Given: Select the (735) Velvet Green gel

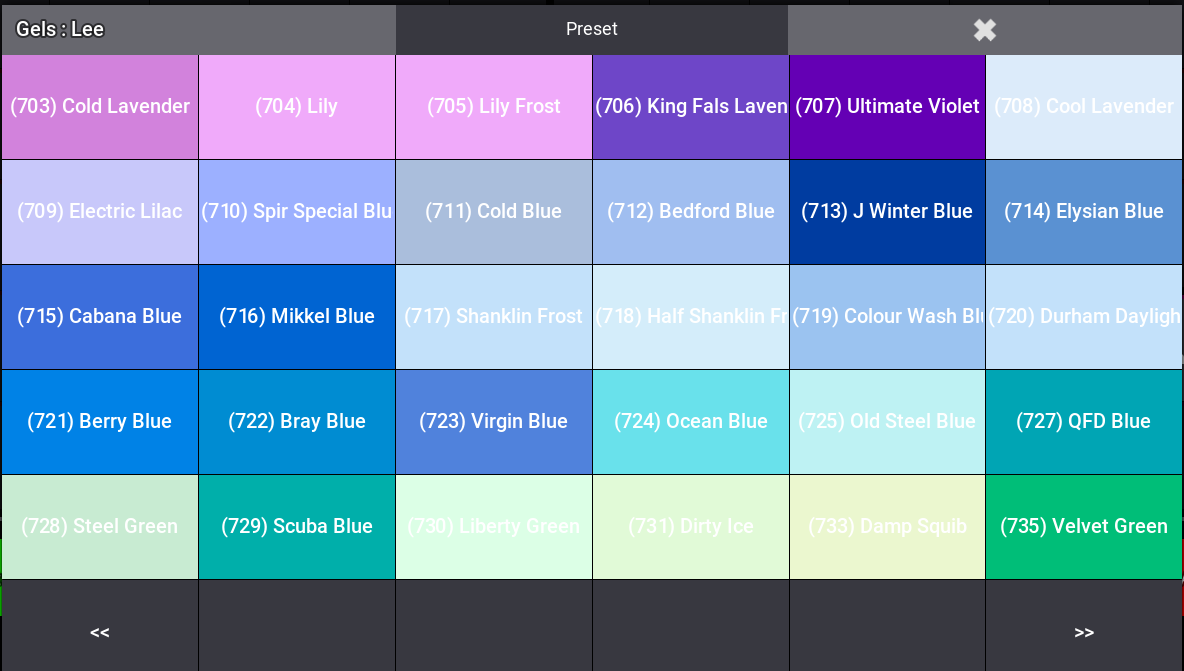Looking at the screenshot, I should [x=1084, y=527].
